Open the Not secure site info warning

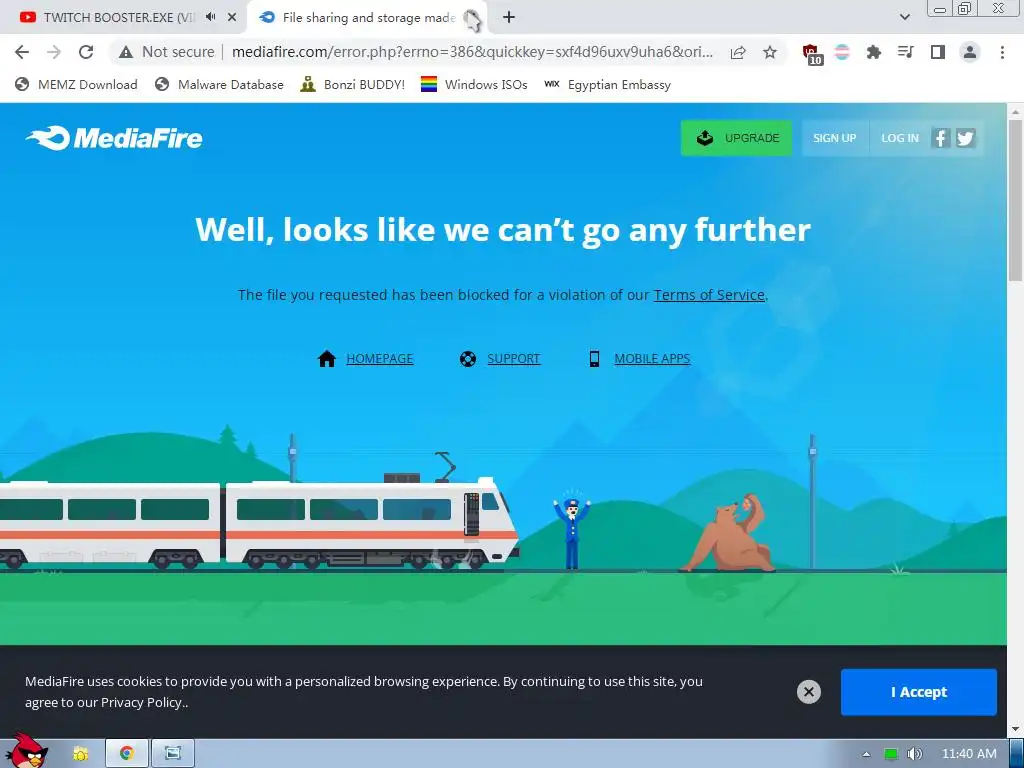(x=167, y=52)
